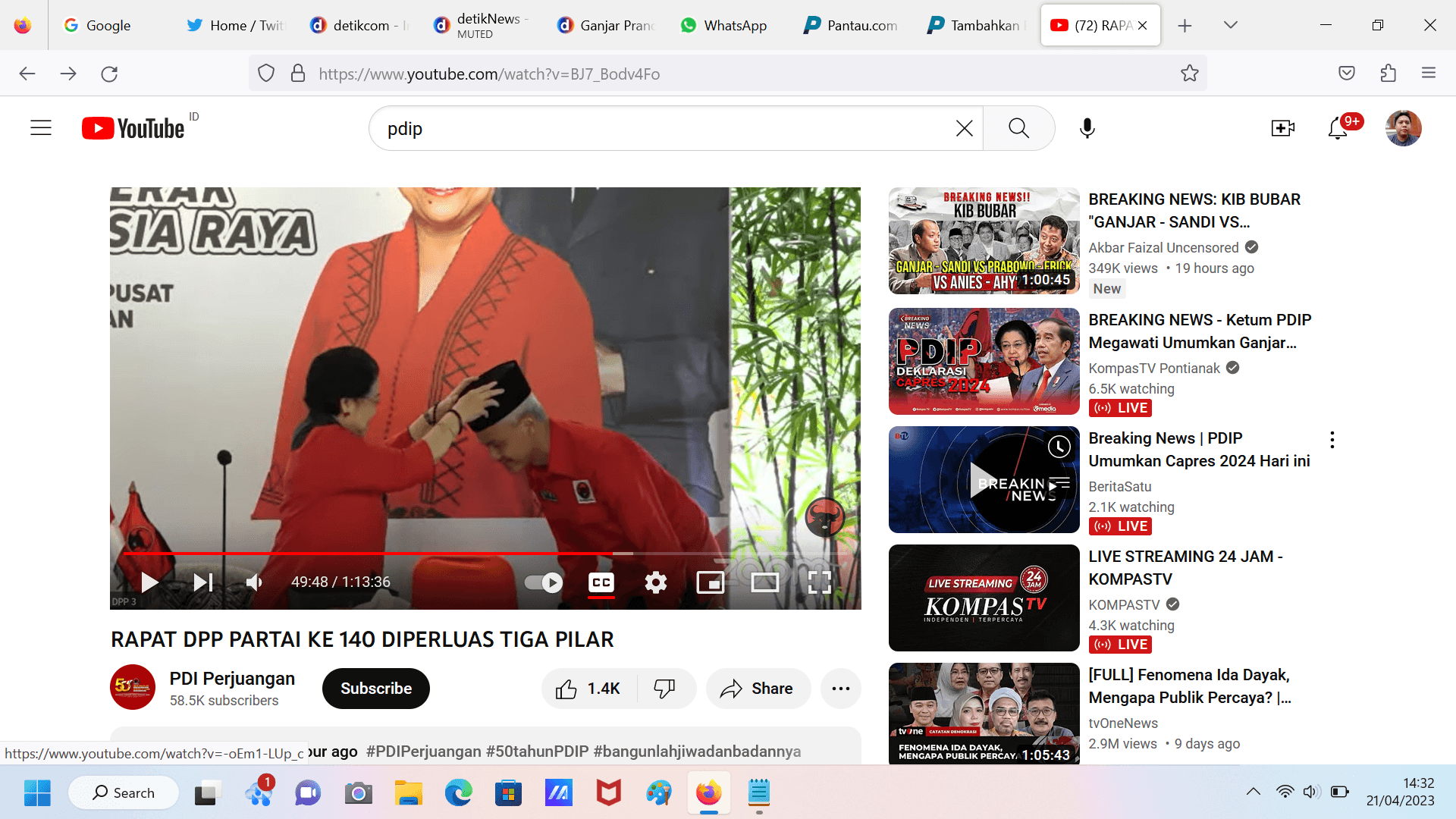
Task: Switch to miniplayer mode
Action: pos(711,582)
